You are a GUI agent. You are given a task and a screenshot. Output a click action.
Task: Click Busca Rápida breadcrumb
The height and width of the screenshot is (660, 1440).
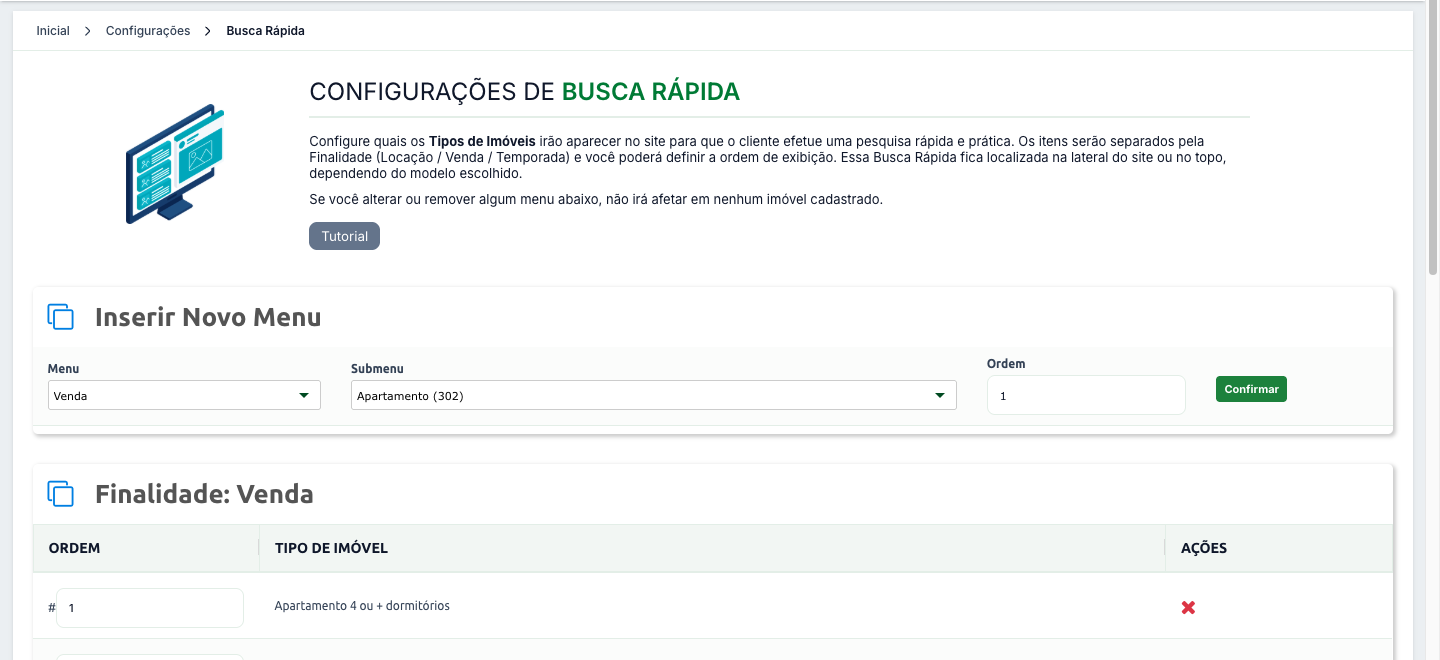coord(265,31)
